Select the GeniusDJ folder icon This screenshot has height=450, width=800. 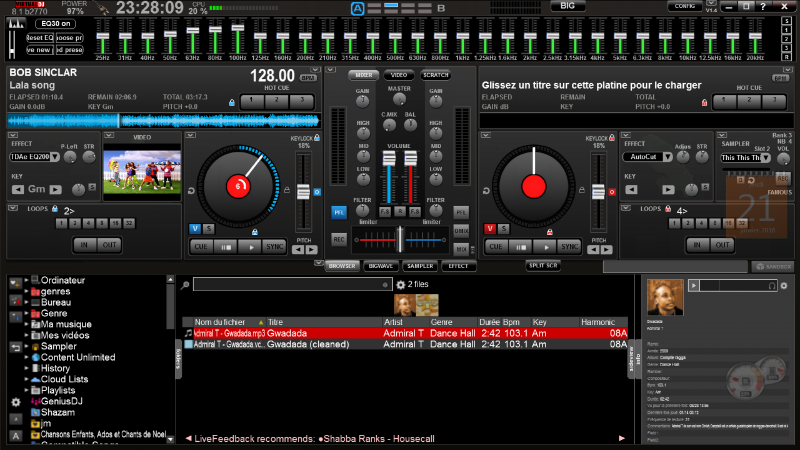(x=35, y=401)
